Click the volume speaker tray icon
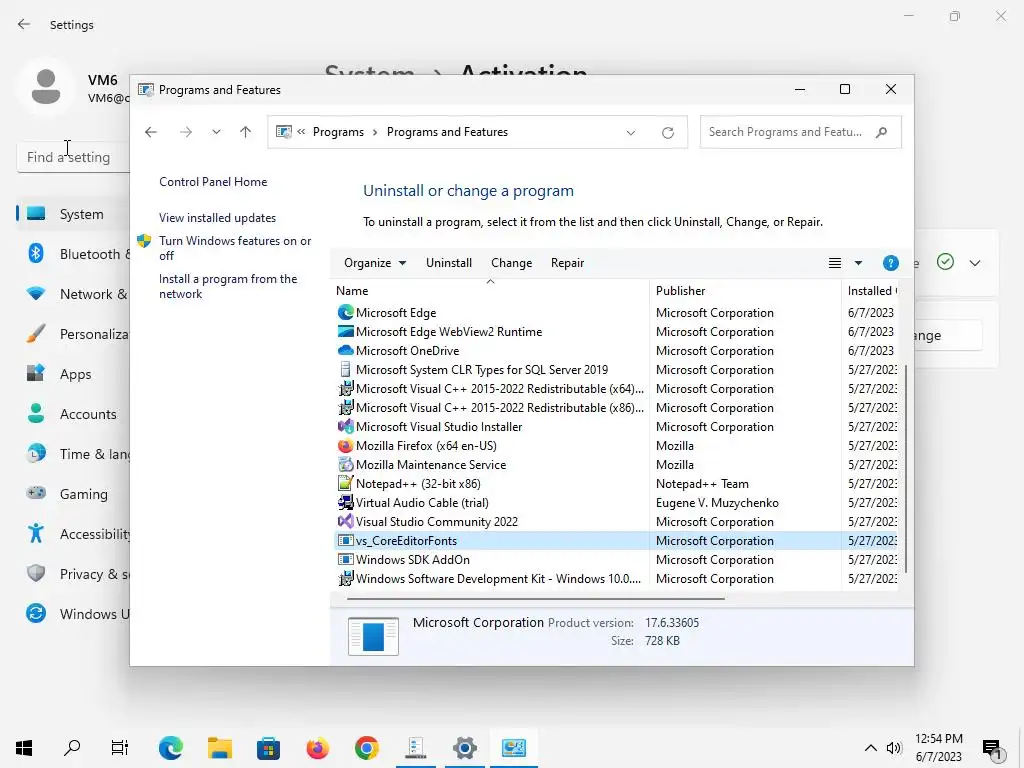 pos(894,748)
